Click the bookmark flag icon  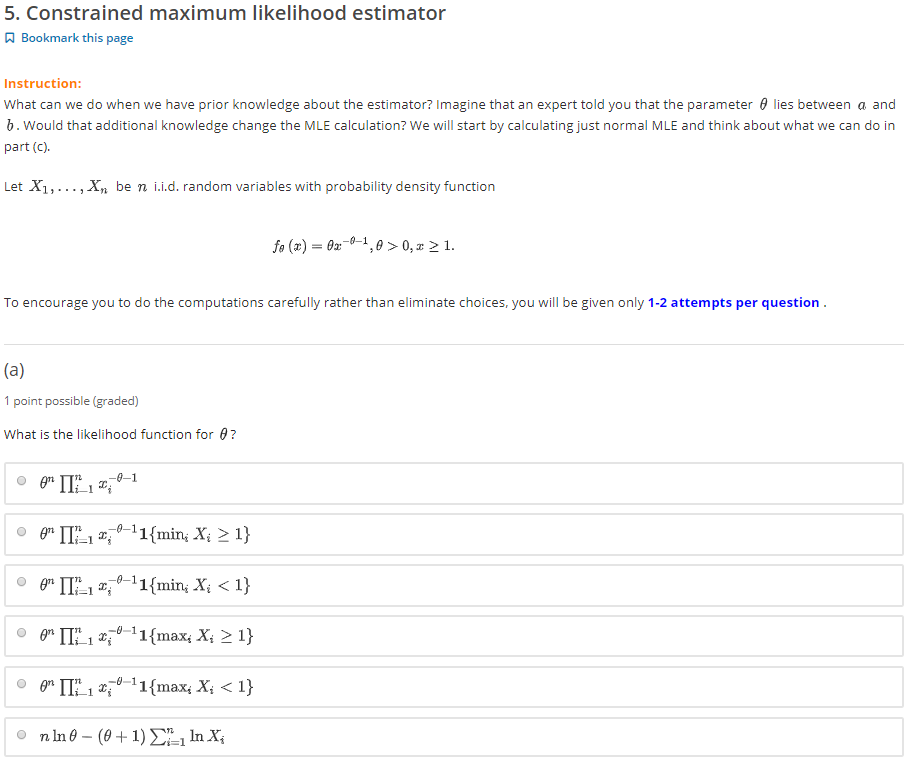(10, 37)
